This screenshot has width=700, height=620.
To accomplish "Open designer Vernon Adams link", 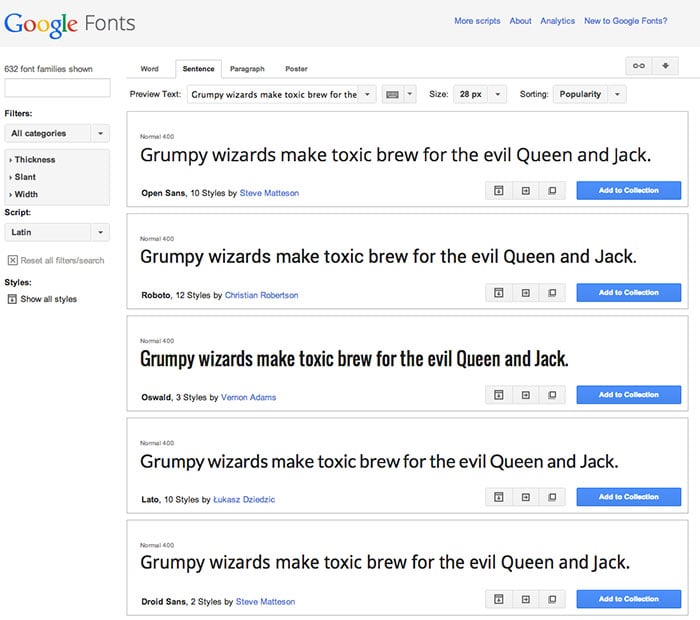I will tap(249, 397).
